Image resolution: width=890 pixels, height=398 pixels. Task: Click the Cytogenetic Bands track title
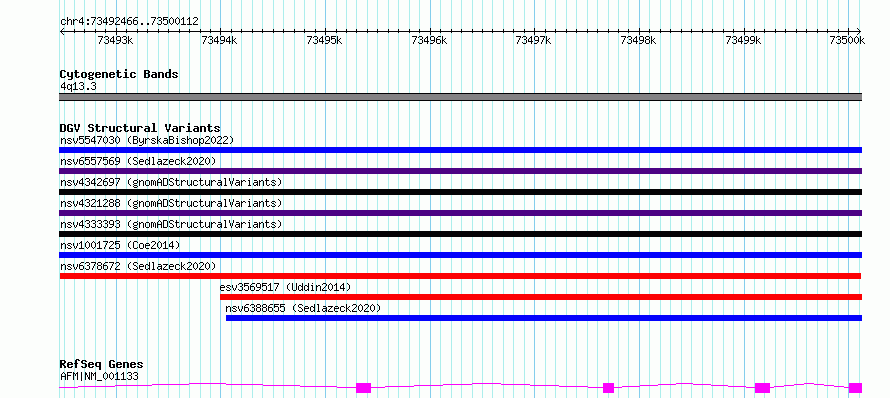tap(119, 74)
